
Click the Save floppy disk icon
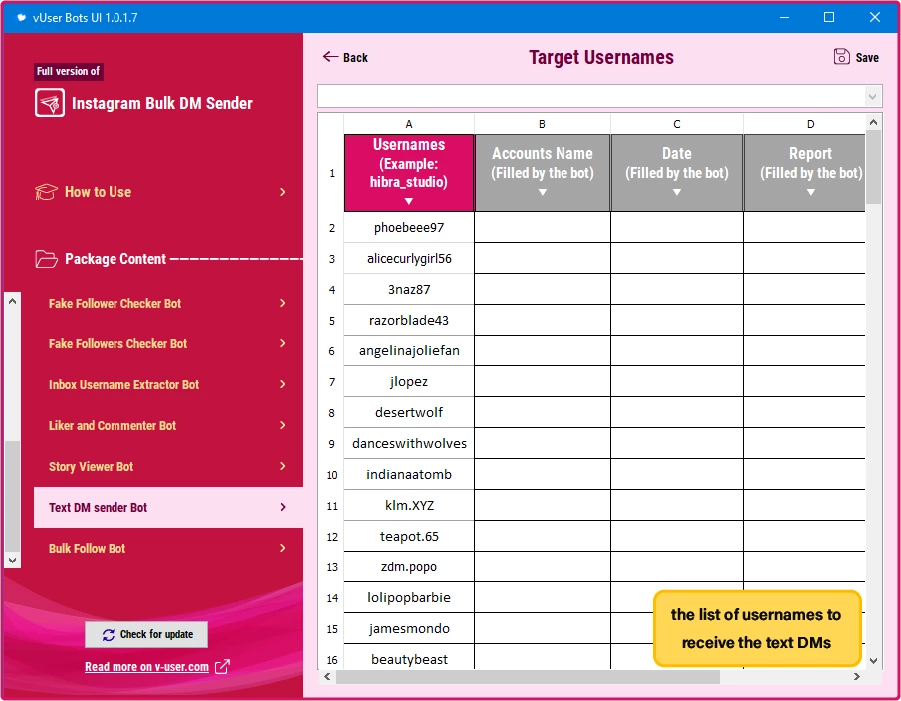841,56
